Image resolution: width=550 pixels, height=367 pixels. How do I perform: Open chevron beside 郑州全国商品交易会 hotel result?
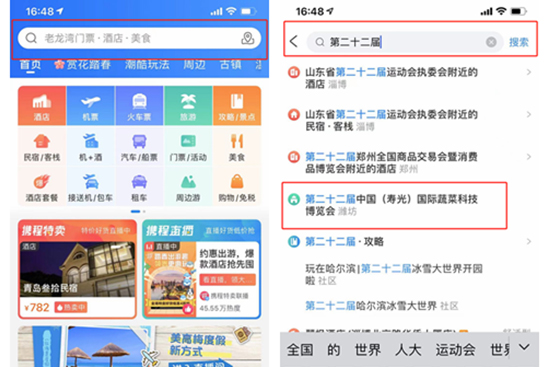[529, 157]
